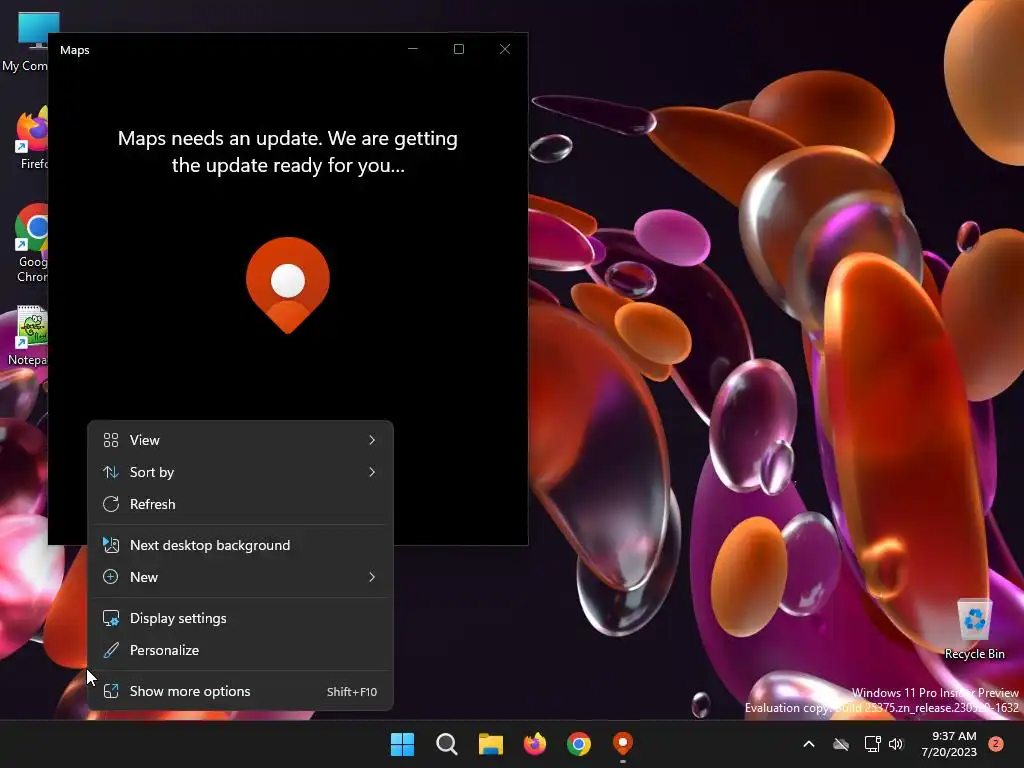Click the Maps title bar text
This screenshot has width=1024, height=768.
pos(74,50)
